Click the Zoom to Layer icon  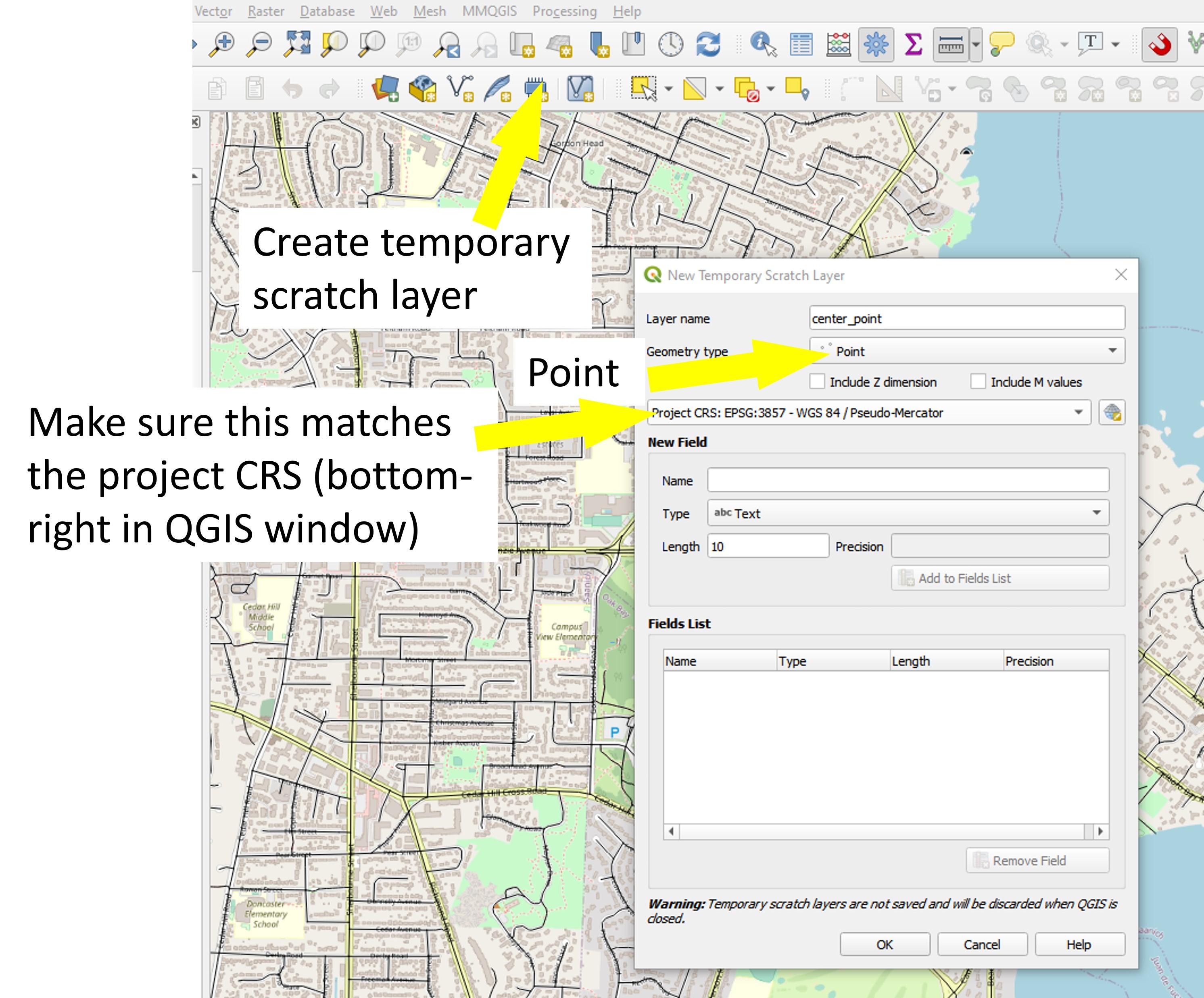pyautogui.click(x=371, y=44)
